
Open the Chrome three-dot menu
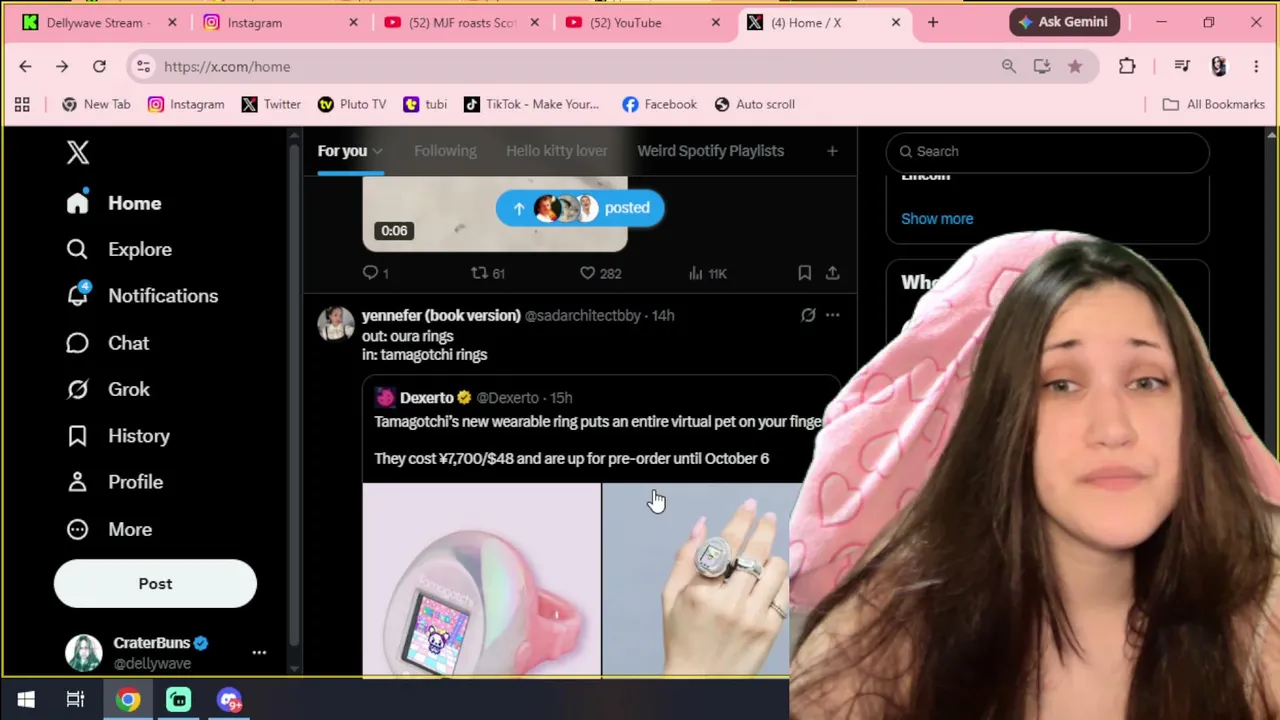pos(1256,66)
